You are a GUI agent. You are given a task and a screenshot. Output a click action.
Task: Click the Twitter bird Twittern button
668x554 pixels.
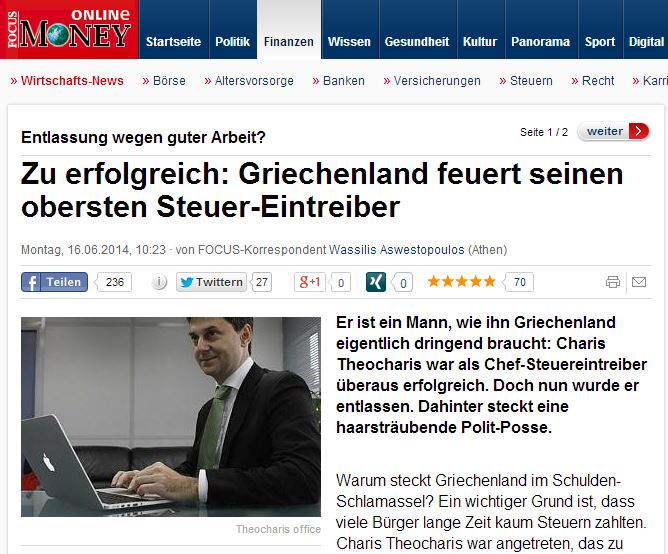point(211,282)
